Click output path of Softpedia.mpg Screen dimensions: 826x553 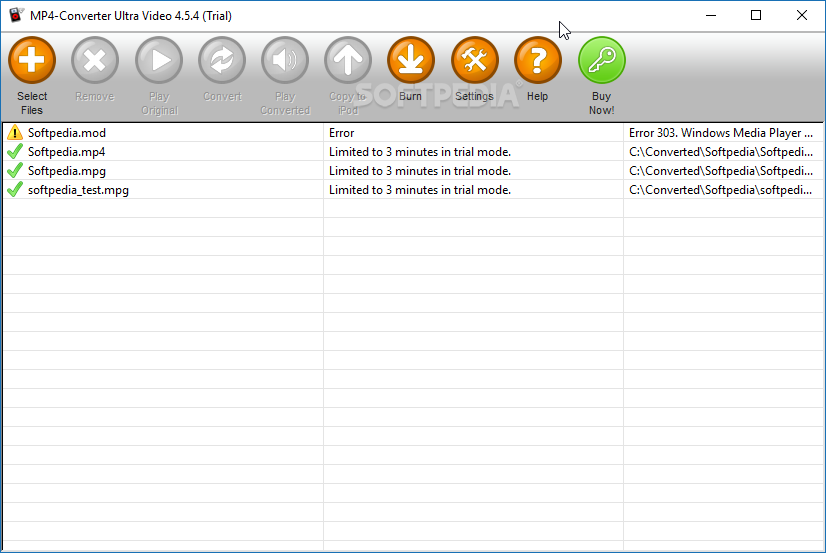tap(721, 171)
